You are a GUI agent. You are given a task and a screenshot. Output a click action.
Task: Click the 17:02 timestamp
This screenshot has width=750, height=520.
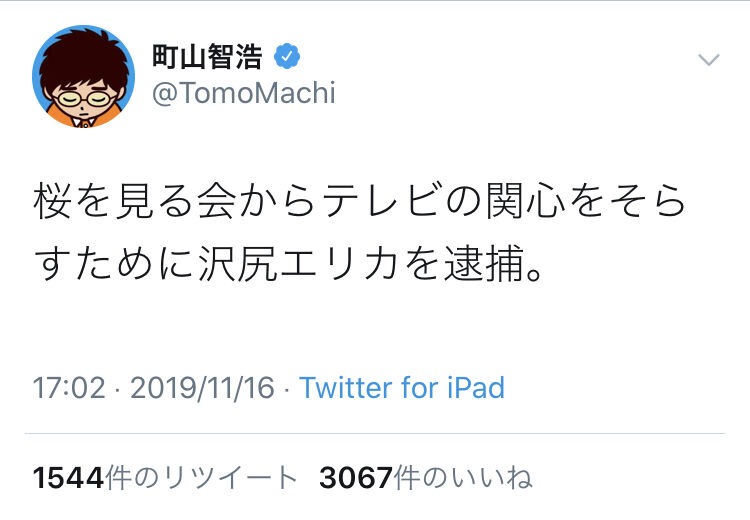(x=69, y=387)
